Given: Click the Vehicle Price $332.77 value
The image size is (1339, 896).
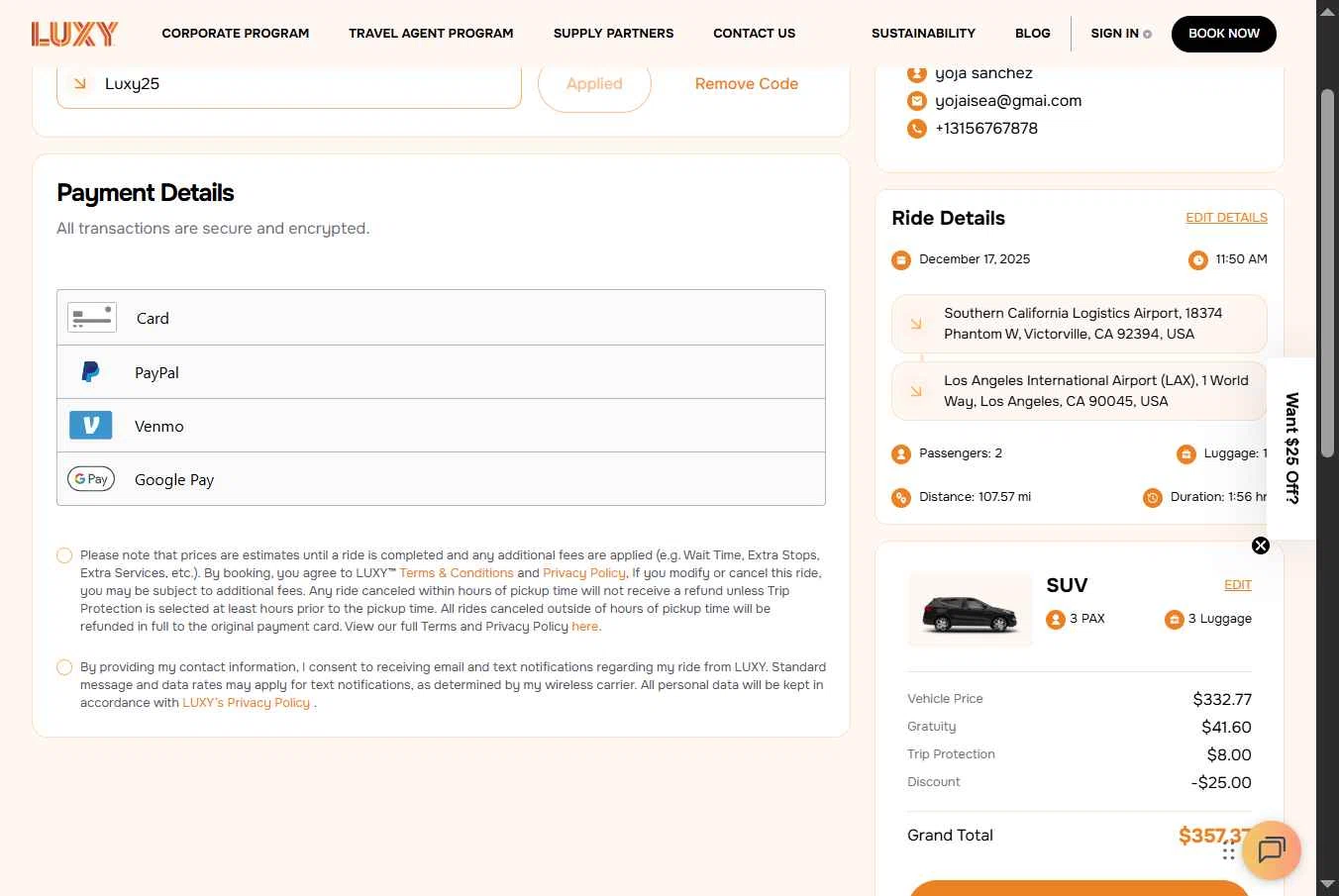Looking at the screenshot, I should point(1222,699).
